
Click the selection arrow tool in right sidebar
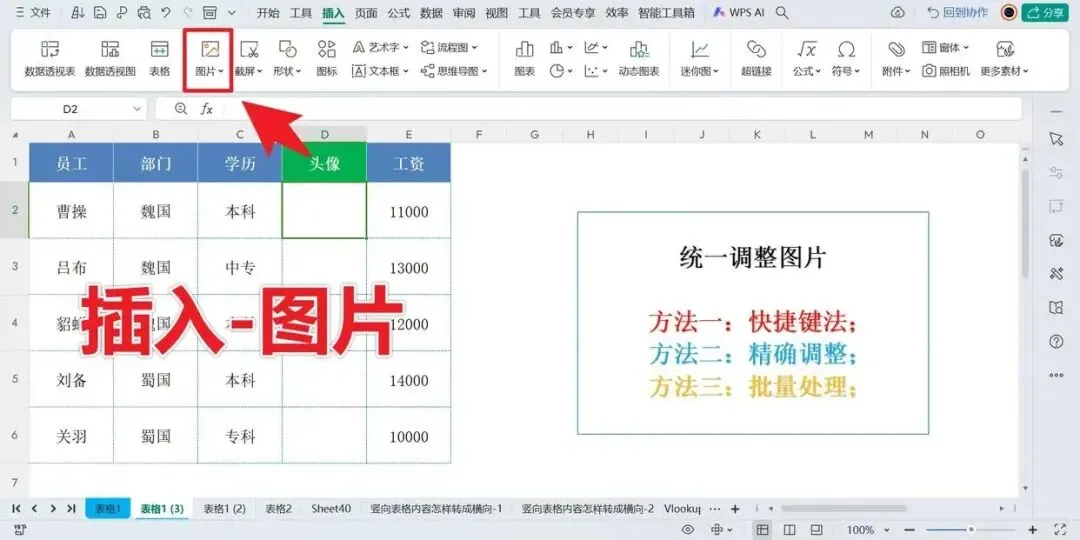(1056, 139)
